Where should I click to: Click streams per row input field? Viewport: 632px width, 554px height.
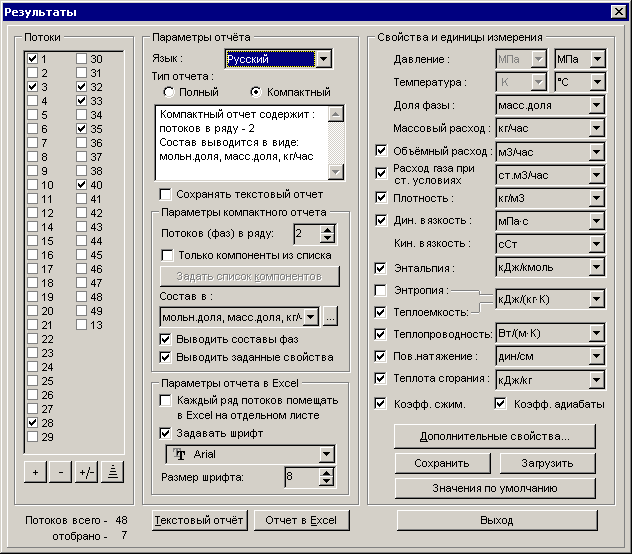307,234
